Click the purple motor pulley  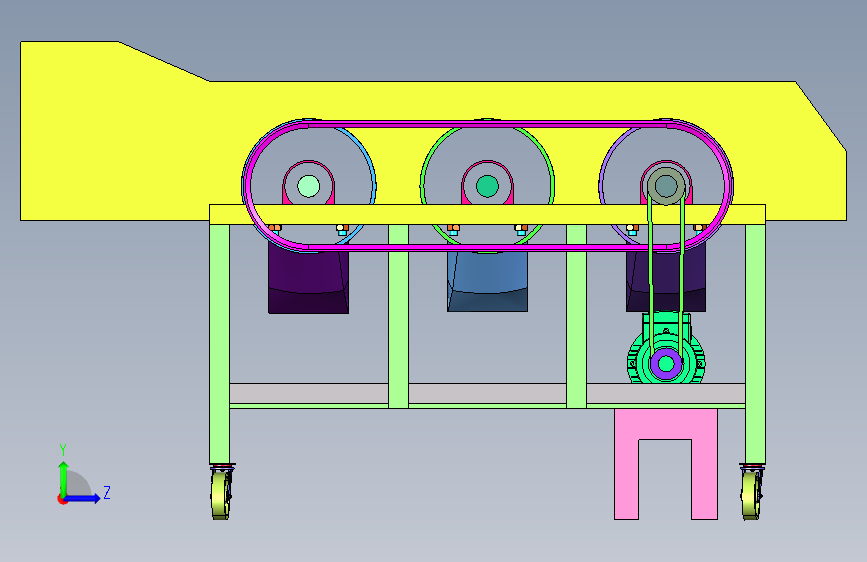tap(666, 363)
